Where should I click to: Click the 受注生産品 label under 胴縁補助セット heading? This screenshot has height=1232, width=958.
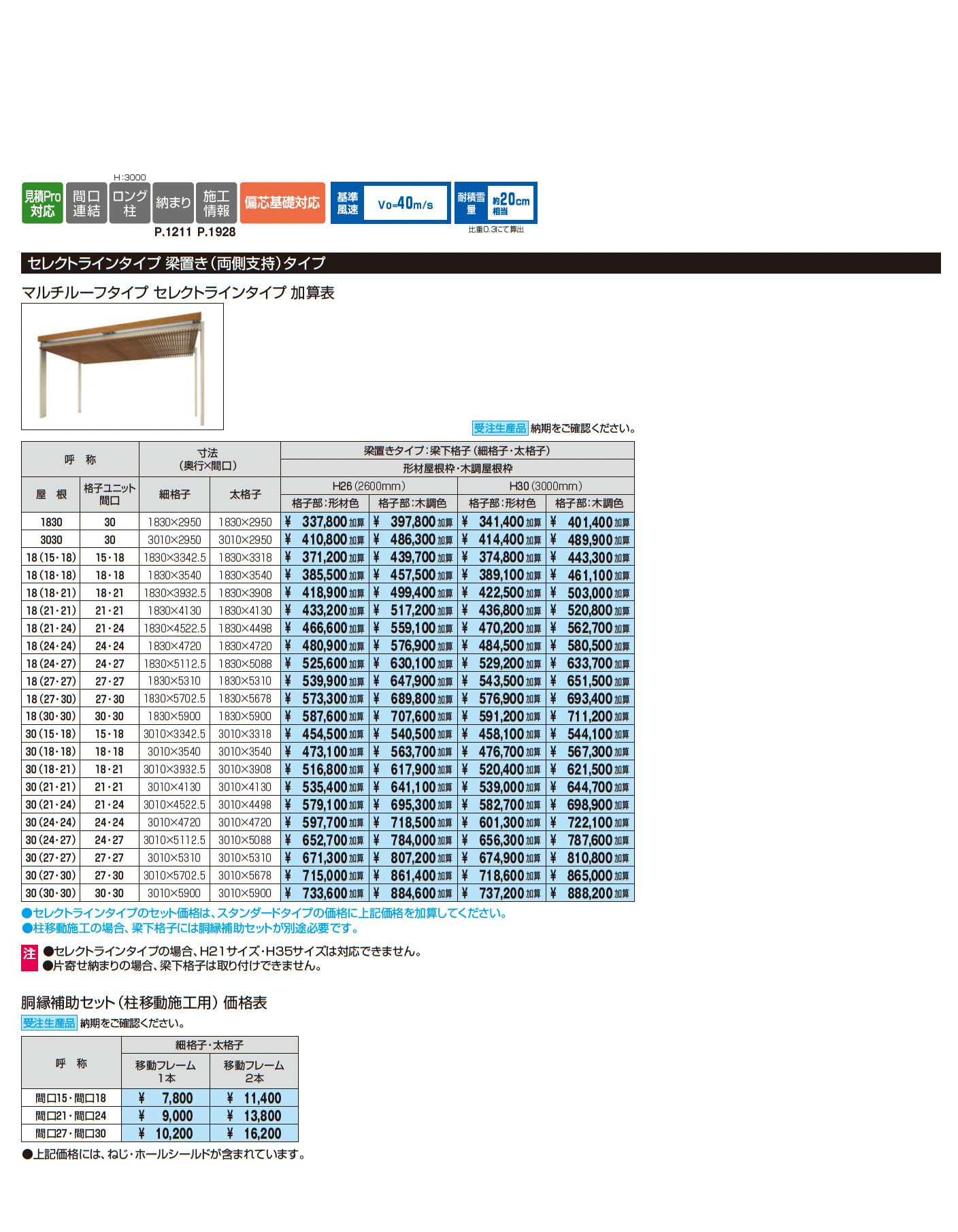point(49,1023)
